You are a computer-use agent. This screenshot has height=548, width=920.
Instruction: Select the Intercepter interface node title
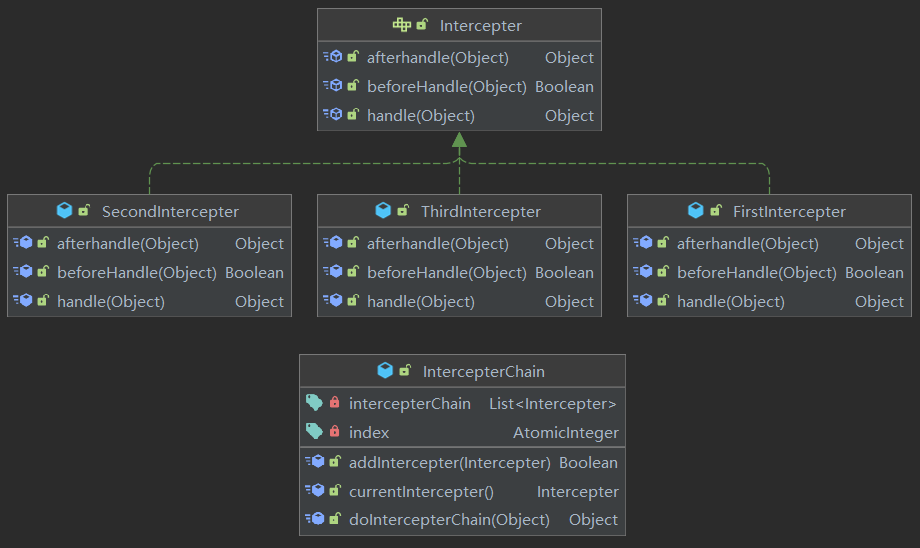click(x=481, y=26)
